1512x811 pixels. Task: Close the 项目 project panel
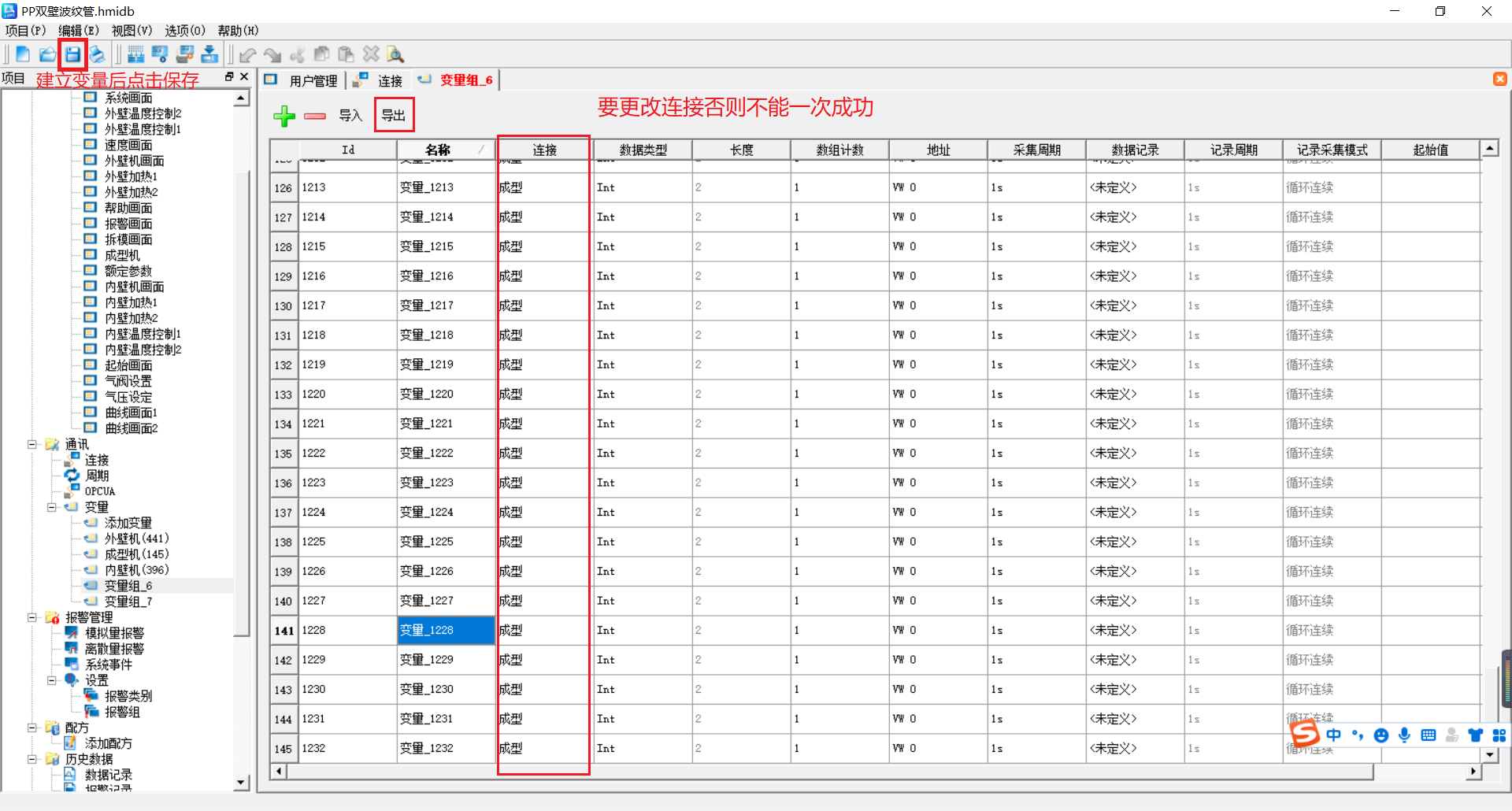pos(244,76)
